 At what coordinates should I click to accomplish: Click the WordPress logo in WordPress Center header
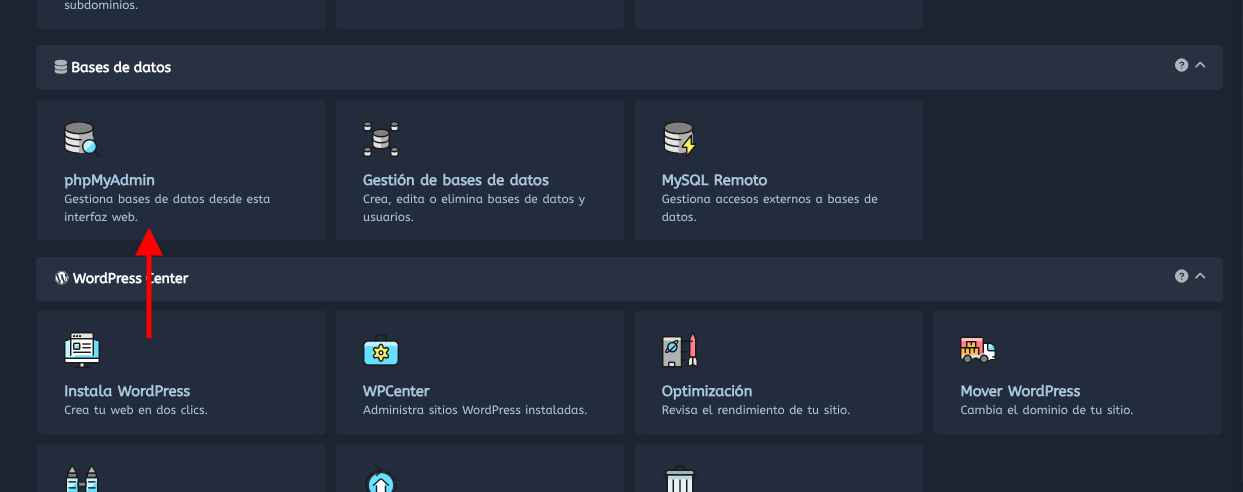(61, 278)
